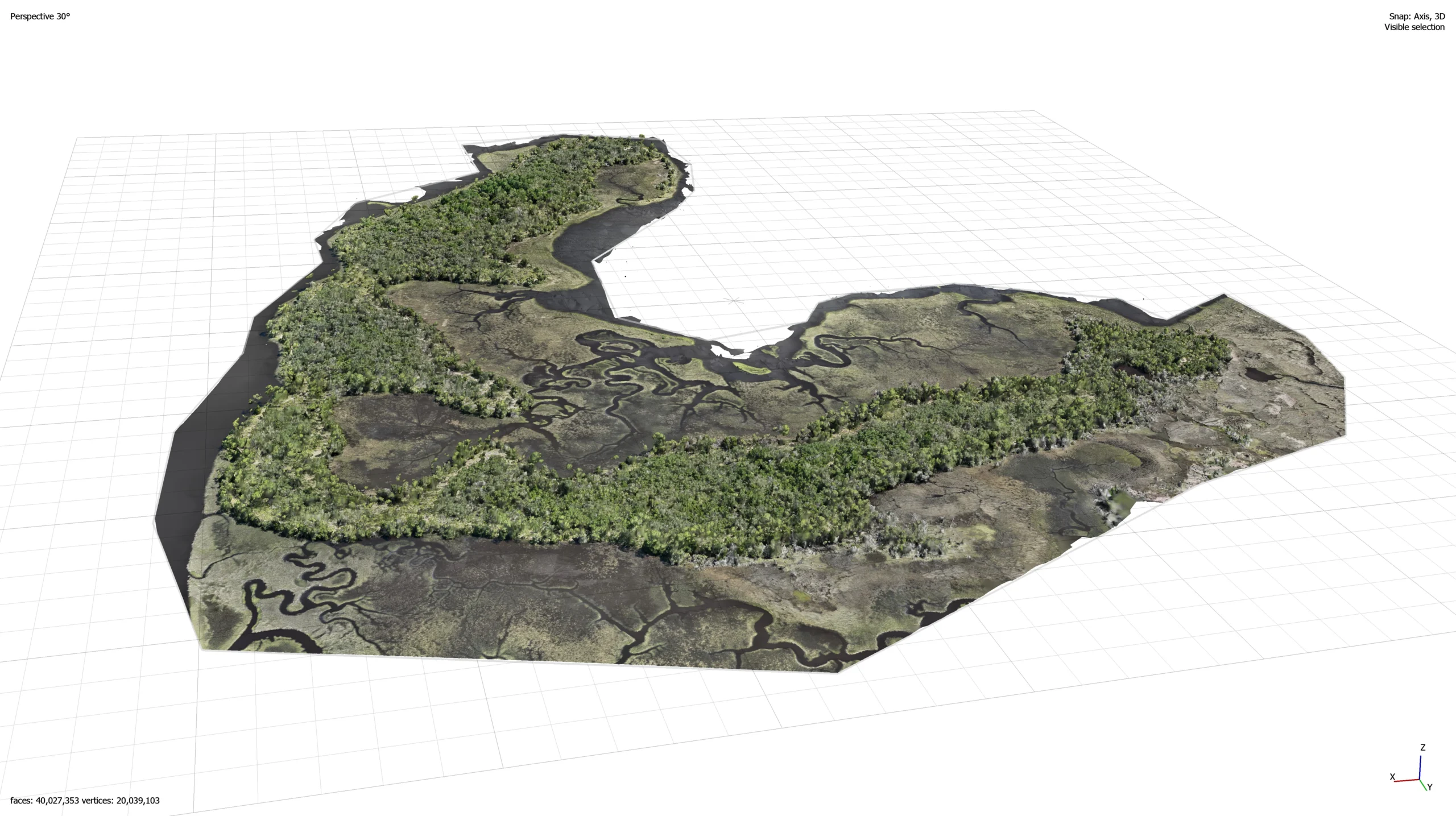Click the Y axis label on orientation gizmo
This screenshot has width=1456, height=816.
[1430, 788]
